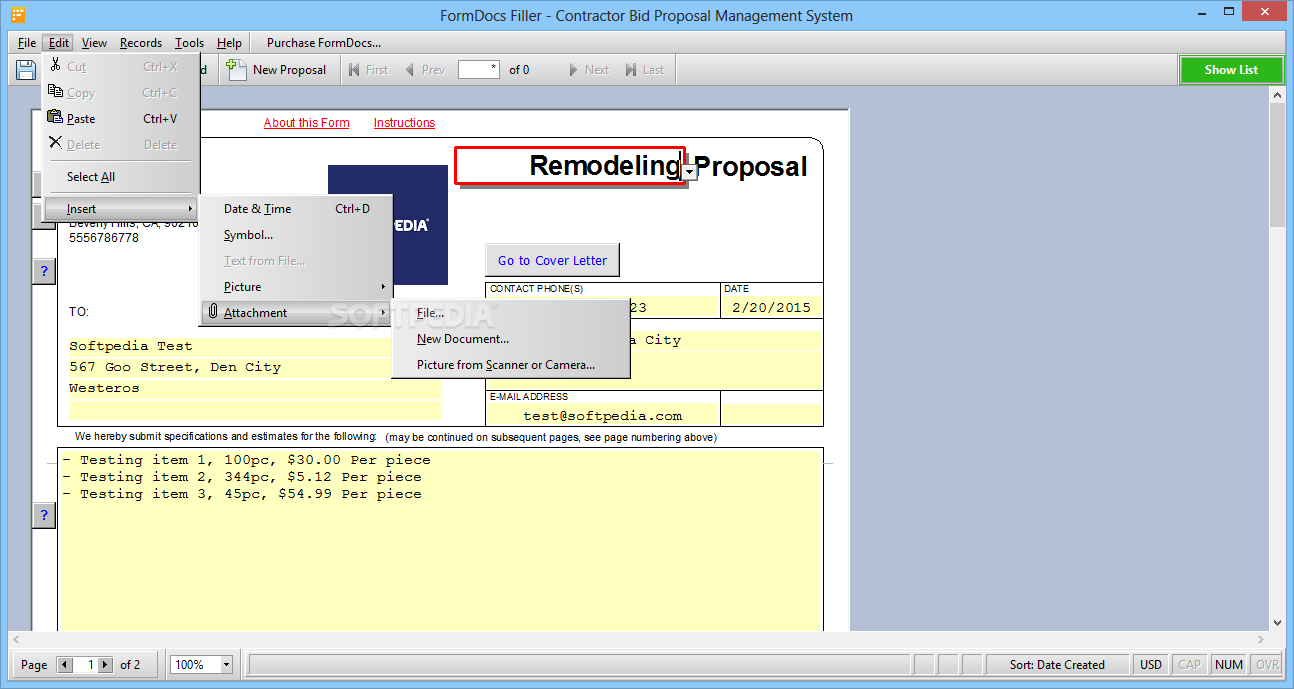Viewport: 1294px width, 689px height.
Task: Click the Testing item 1 line
Action: click(246, 460)
